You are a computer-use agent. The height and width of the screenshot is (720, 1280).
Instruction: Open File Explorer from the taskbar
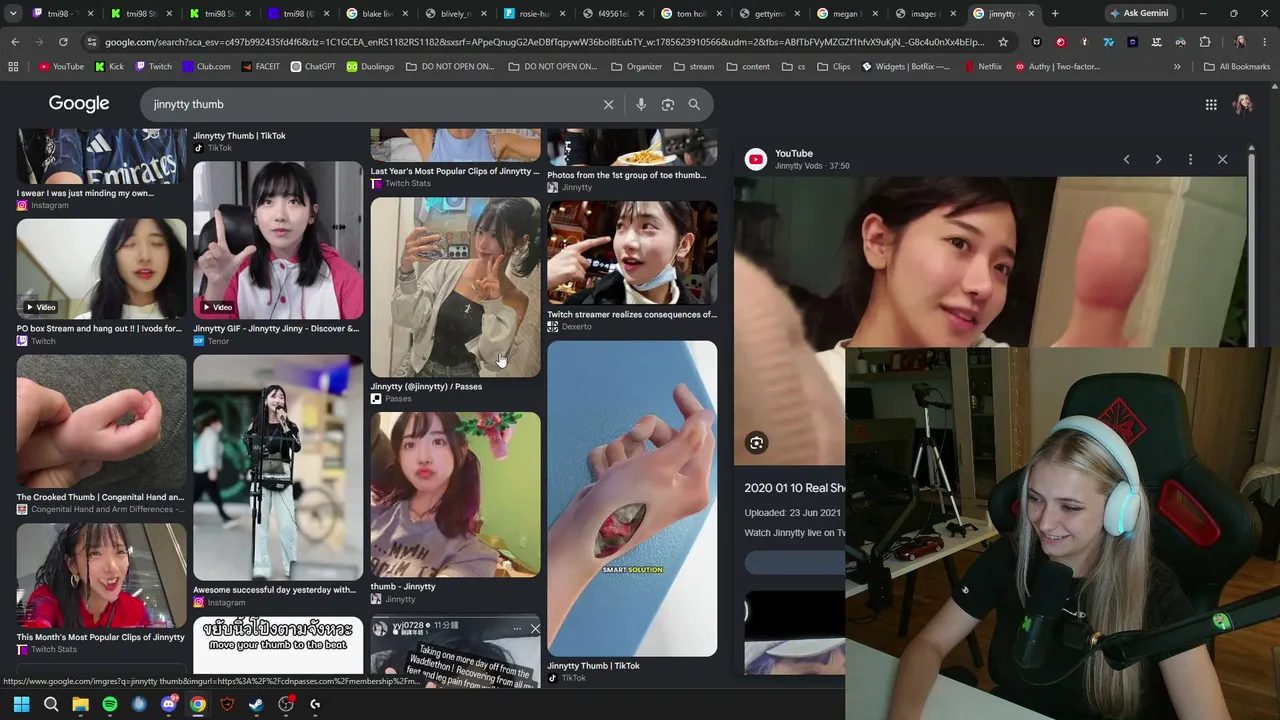click(x=80, y=704)
